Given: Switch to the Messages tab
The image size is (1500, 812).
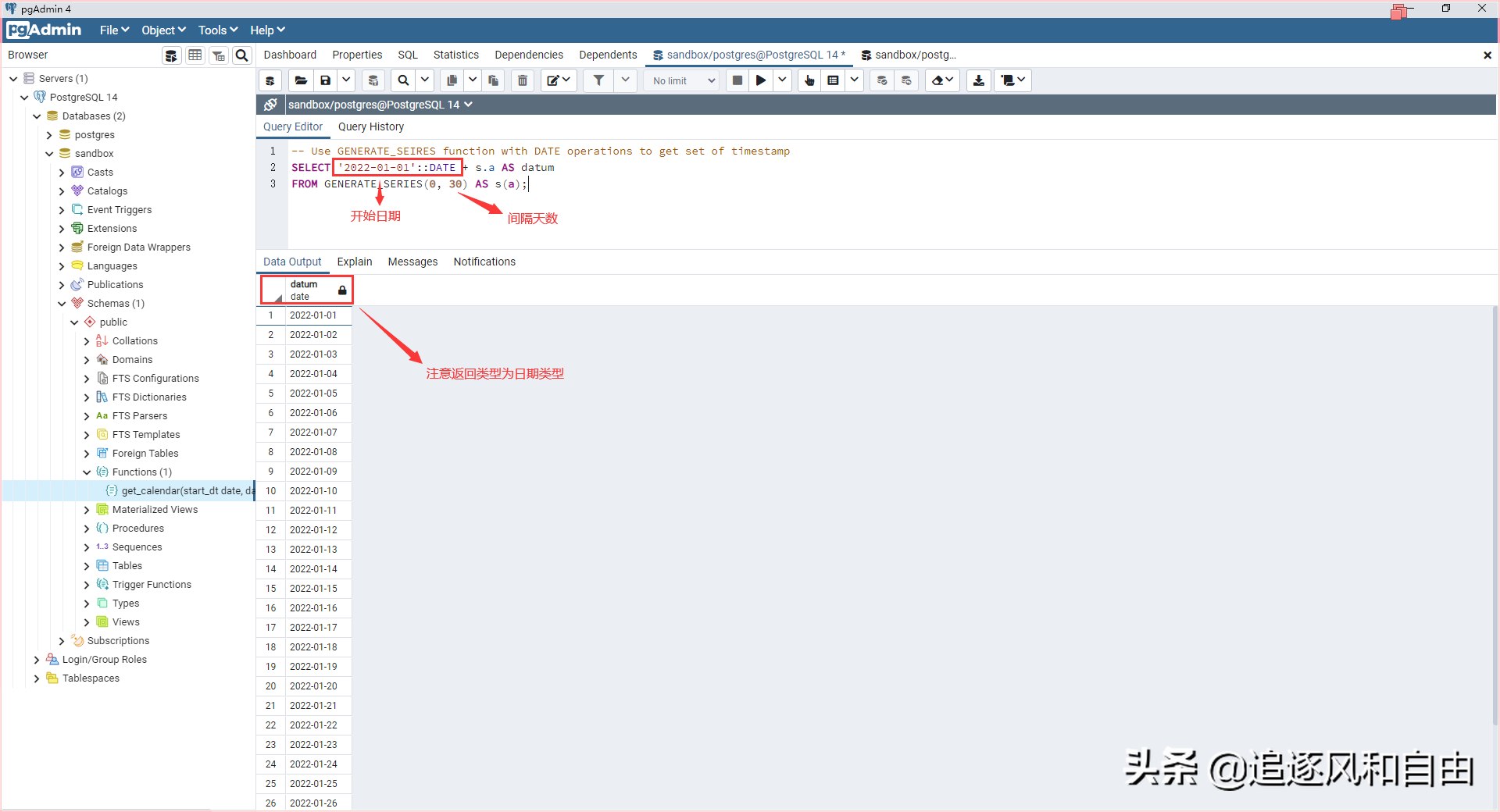Looking at the screenshot, I should 412,262.
